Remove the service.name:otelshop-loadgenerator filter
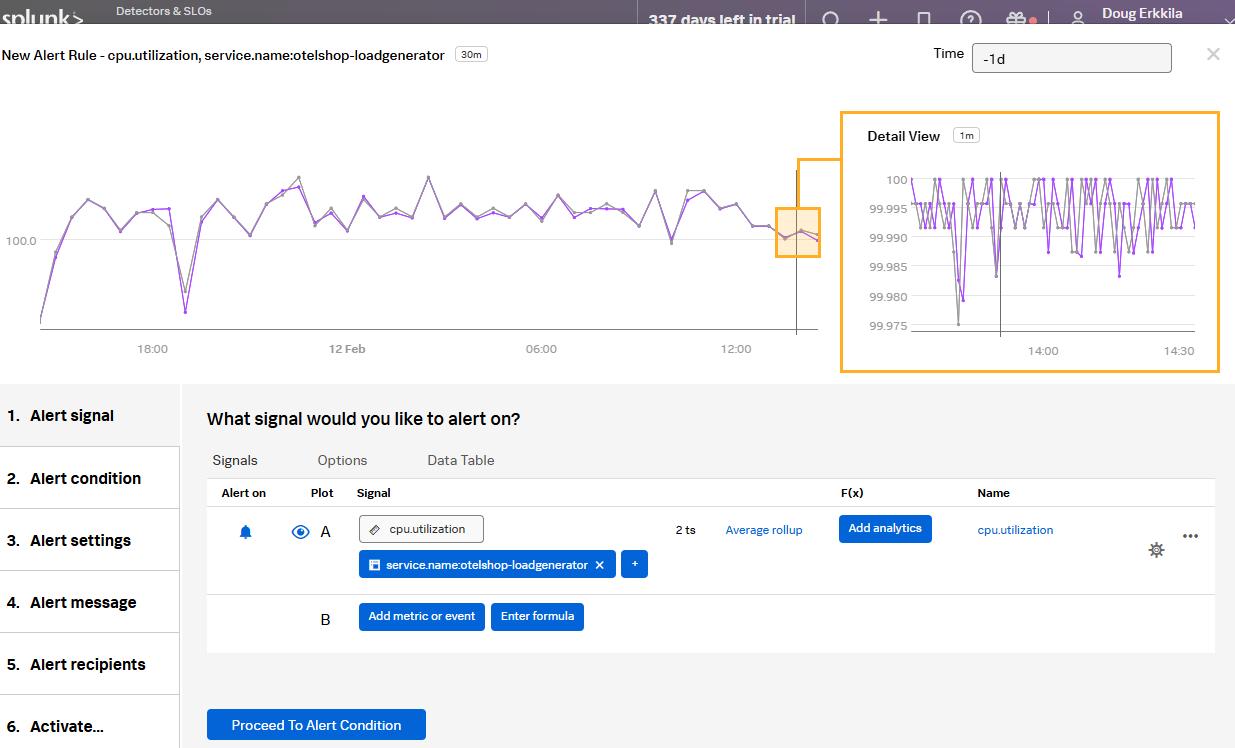Screen dimensions: 1235x748 tap(599, 565)
